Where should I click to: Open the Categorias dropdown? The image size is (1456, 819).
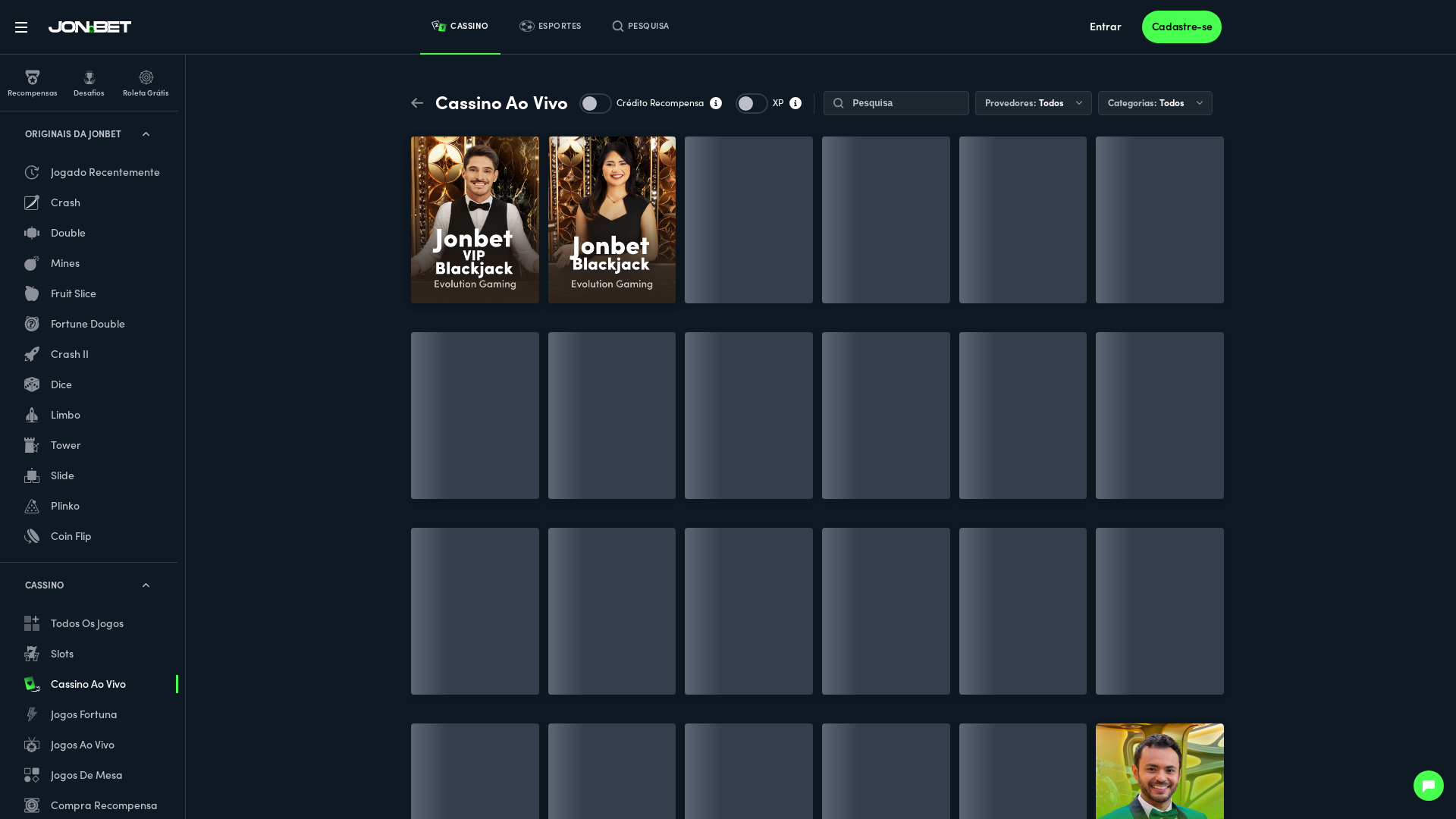1155,103
